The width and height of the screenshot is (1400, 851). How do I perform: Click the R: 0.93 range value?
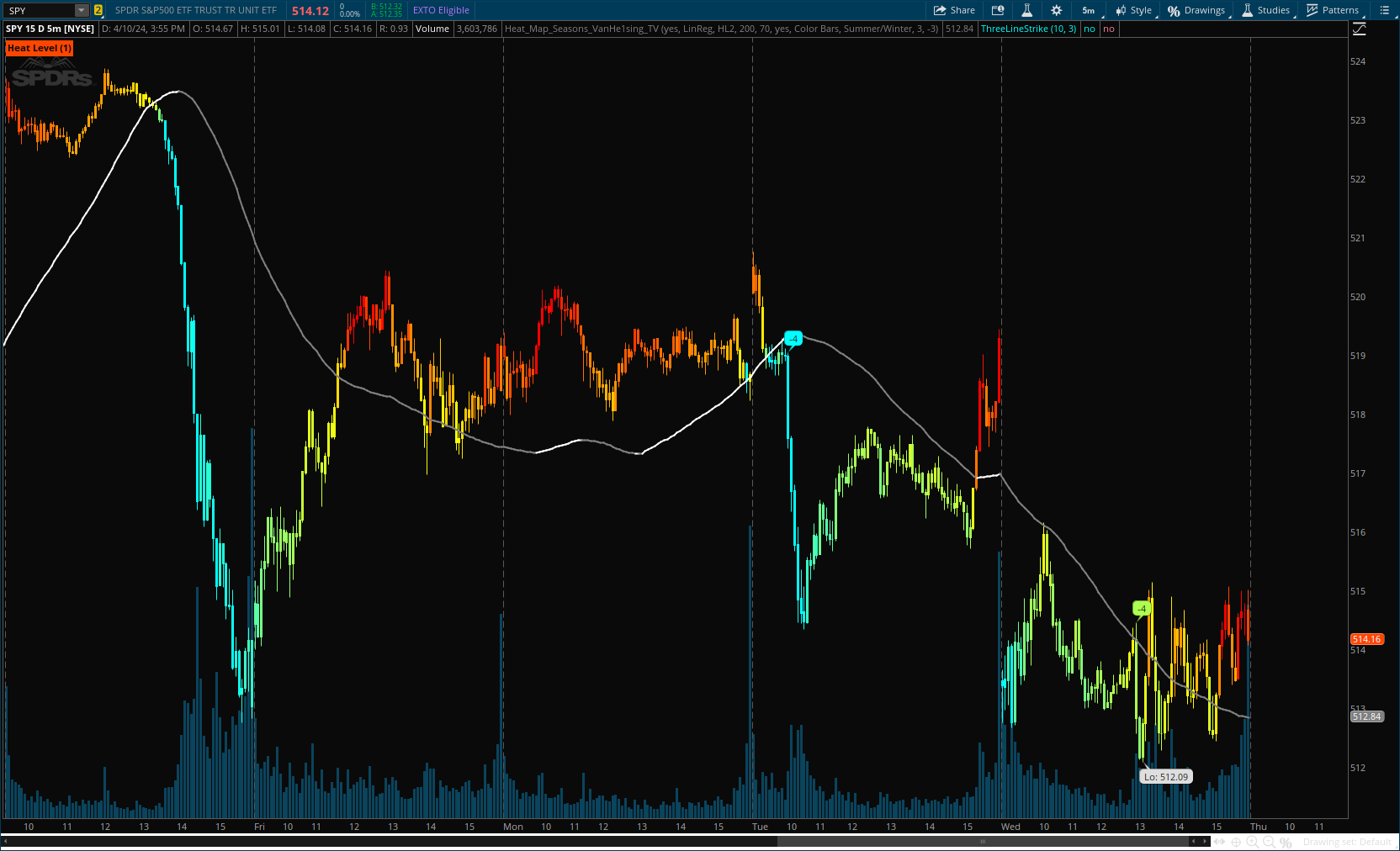[394, 29]
